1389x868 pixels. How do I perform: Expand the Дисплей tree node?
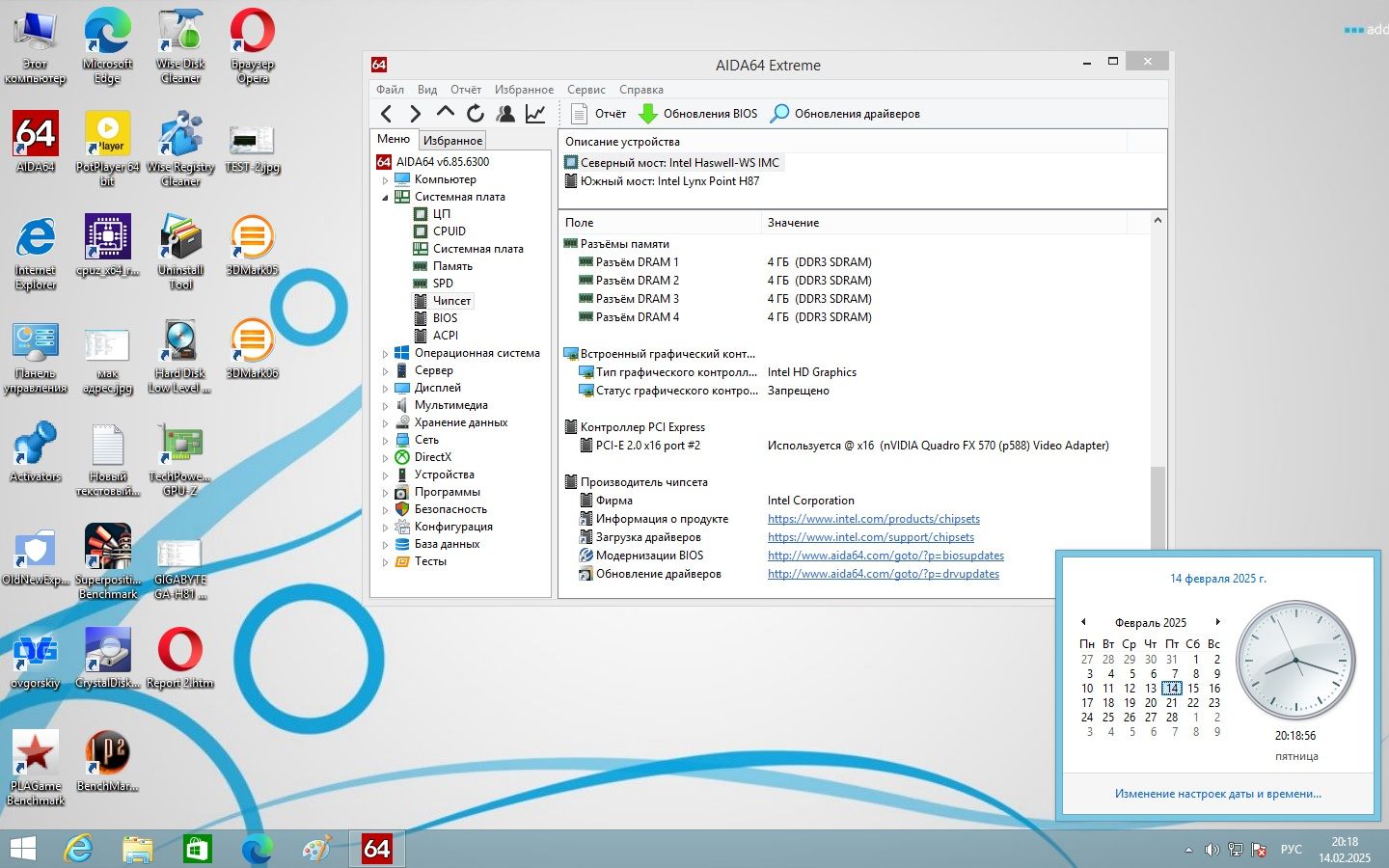[x=385, y=389]
